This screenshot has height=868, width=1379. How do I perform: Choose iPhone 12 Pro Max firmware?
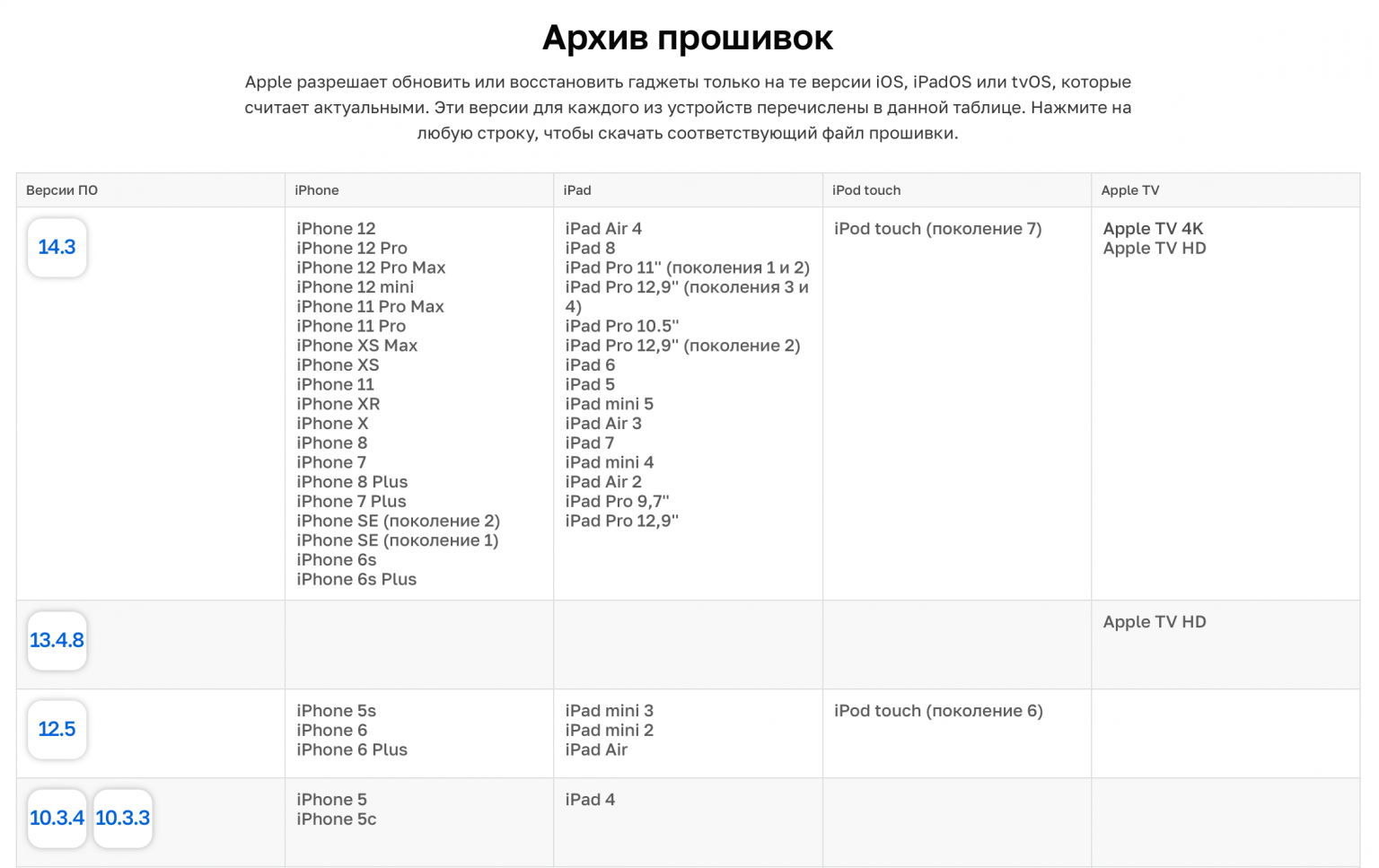pyautogui.click(x=371, y=267)
